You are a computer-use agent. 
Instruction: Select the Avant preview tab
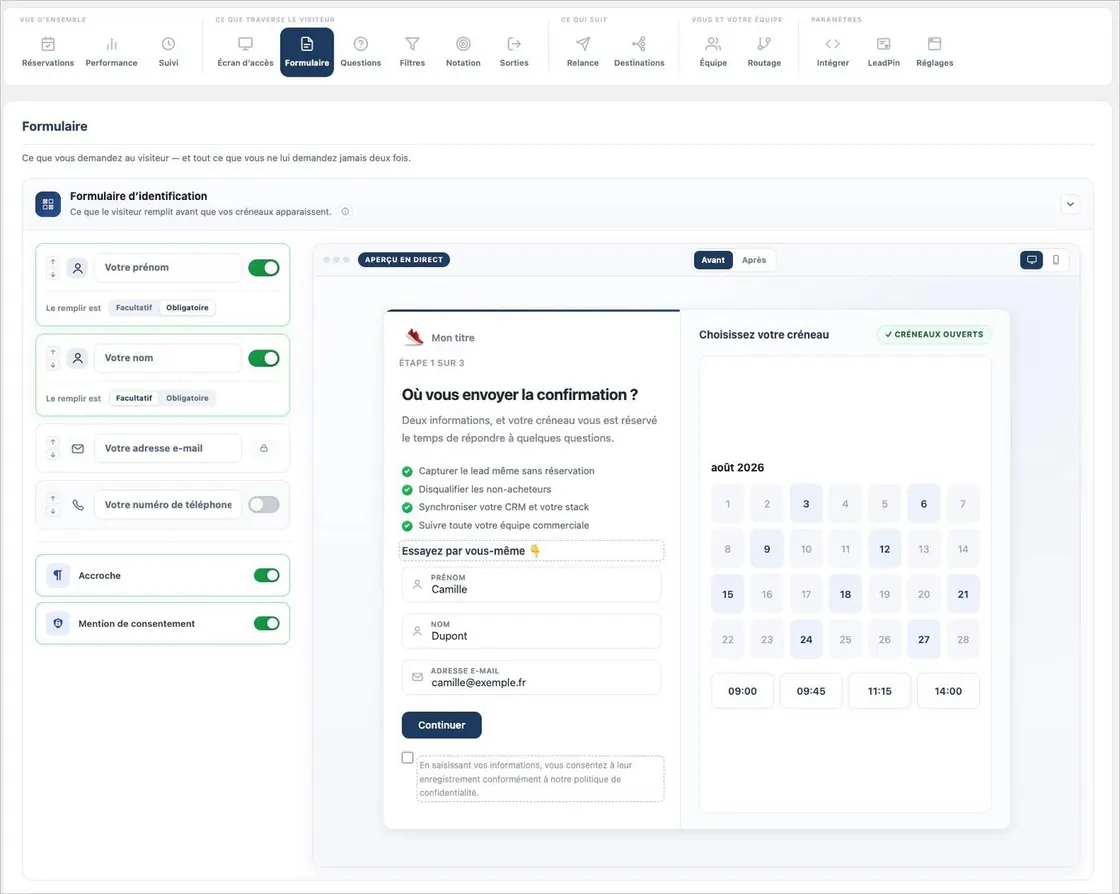[713, 260]
